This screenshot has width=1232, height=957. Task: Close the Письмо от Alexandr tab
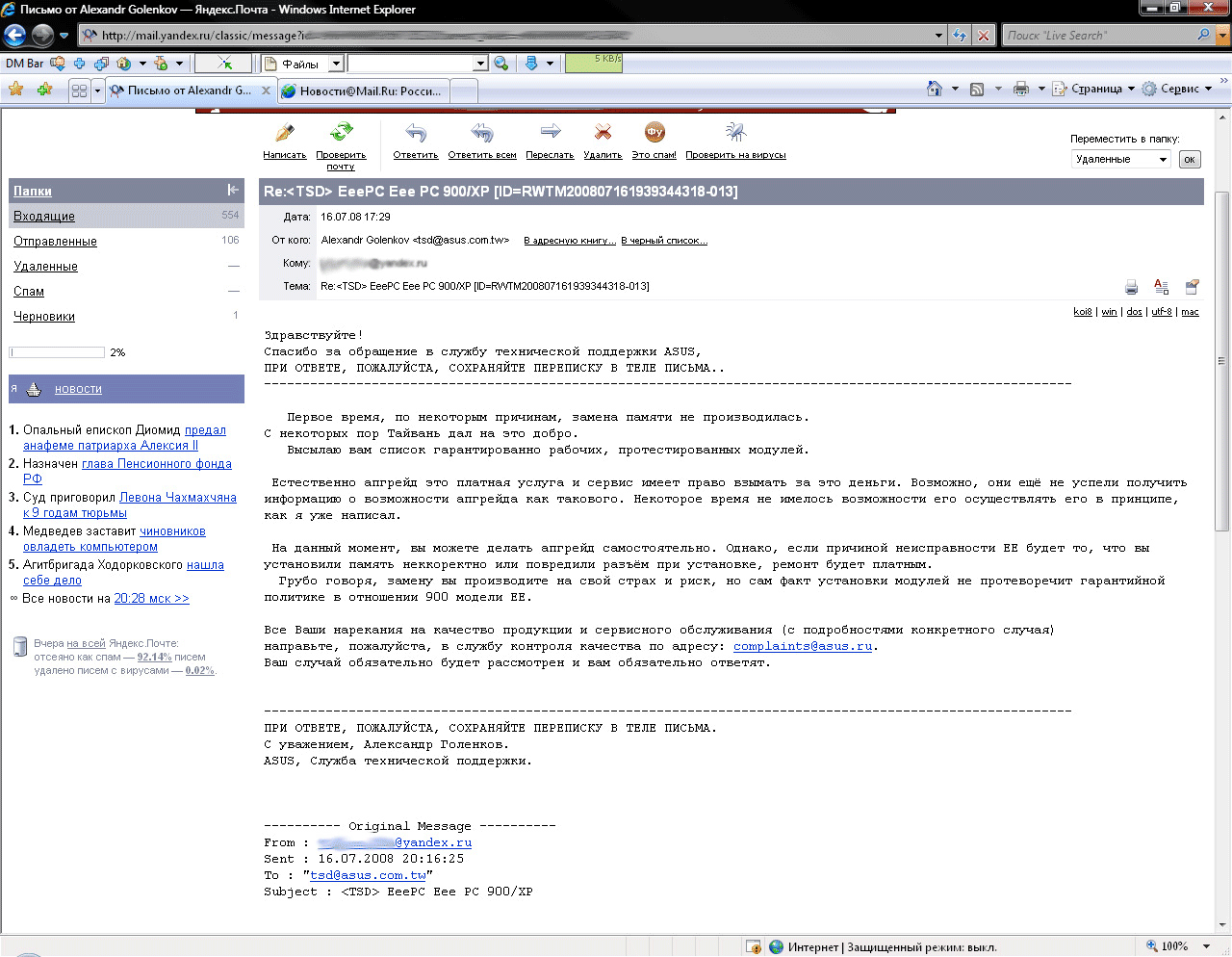(x=267, y=91)
